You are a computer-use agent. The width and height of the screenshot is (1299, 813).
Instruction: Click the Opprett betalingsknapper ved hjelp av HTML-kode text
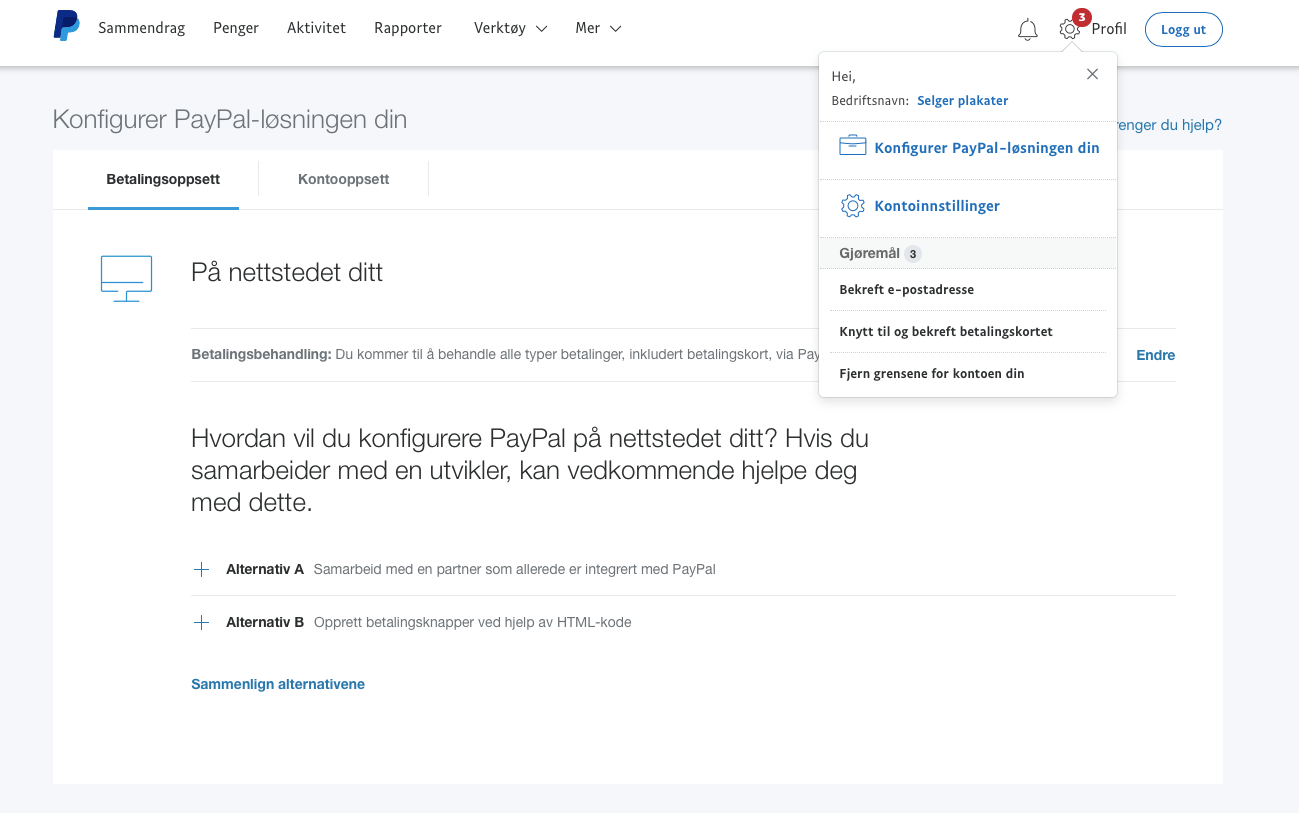(x=473, y=622)
